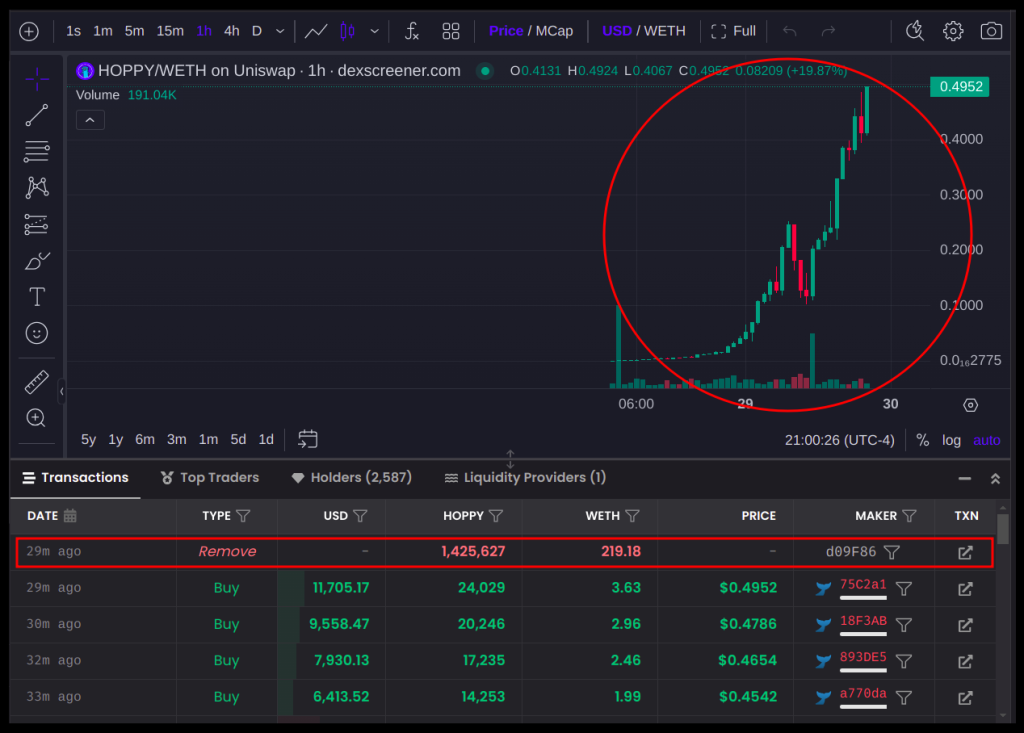Open the Liquidity Providers tab
1024x733 pixels.
pos(524,478)
